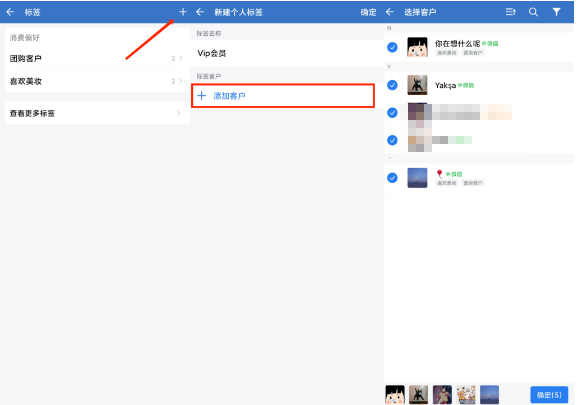Viewport: 579px width, 405px height.
Task: Uncheck the customer with balloon emoji name
Action: 392,178
